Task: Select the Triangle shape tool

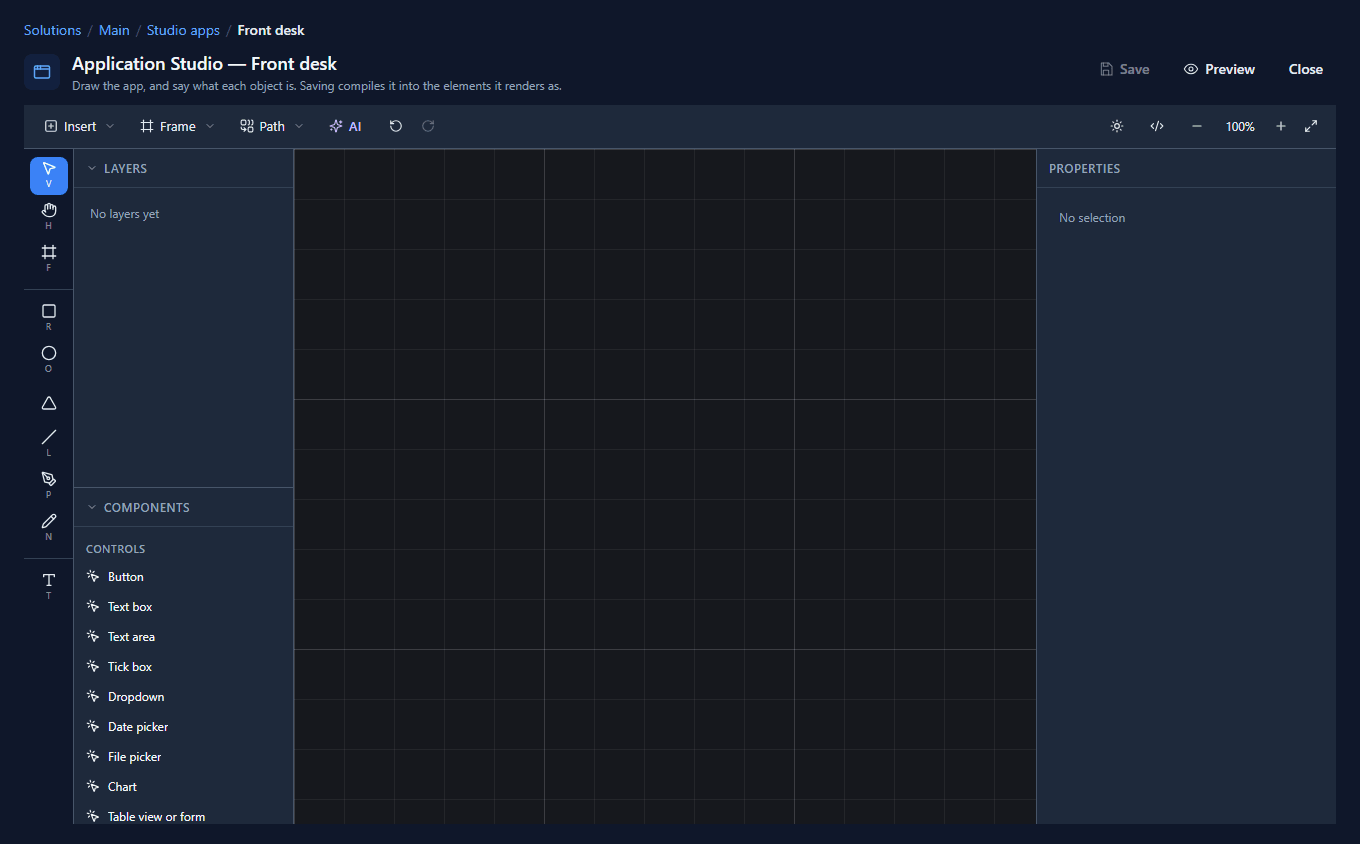Action: coord(49,402)
